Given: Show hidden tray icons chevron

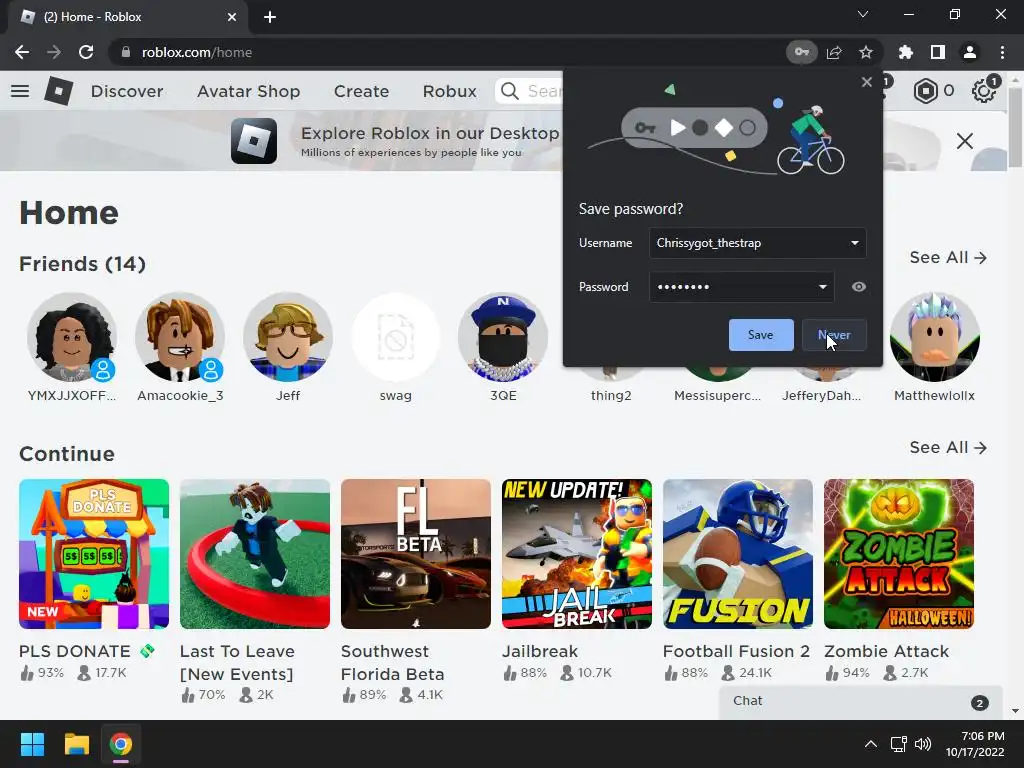Looking at the screenshot, I should pos(871,744).
